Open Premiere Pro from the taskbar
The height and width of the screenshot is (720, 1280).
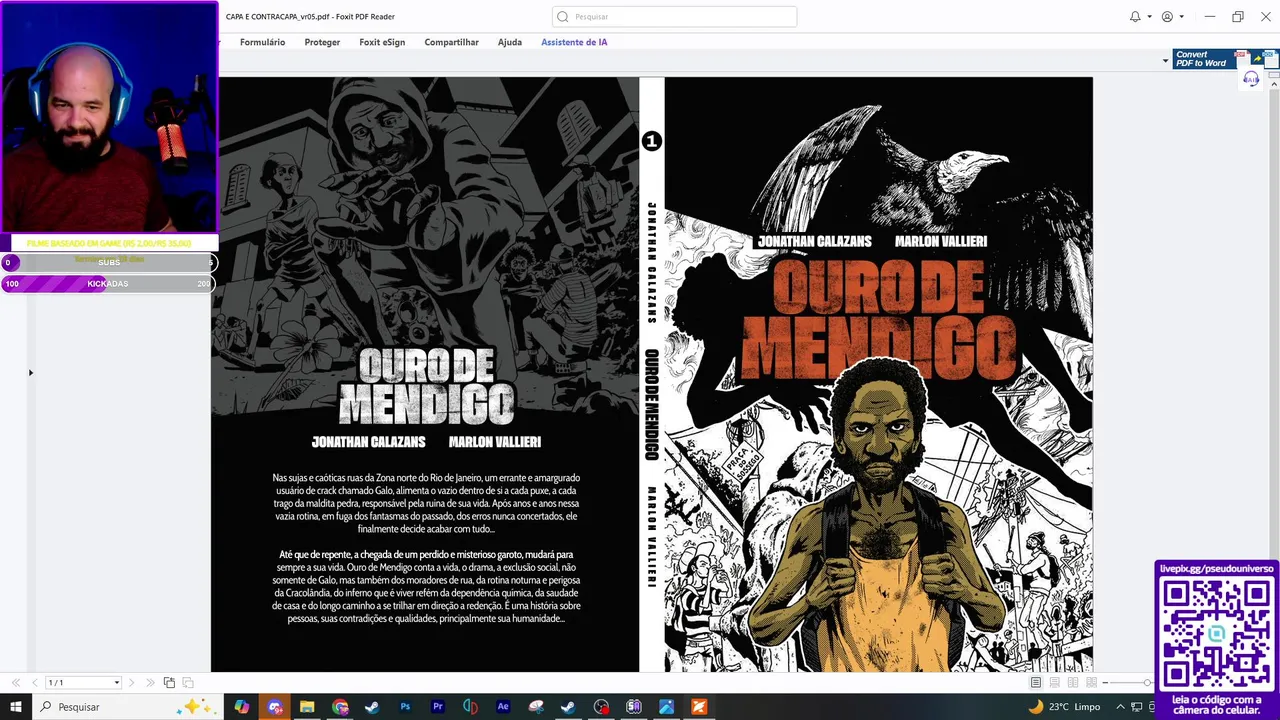pyautogui.click(x=438, y=707)
